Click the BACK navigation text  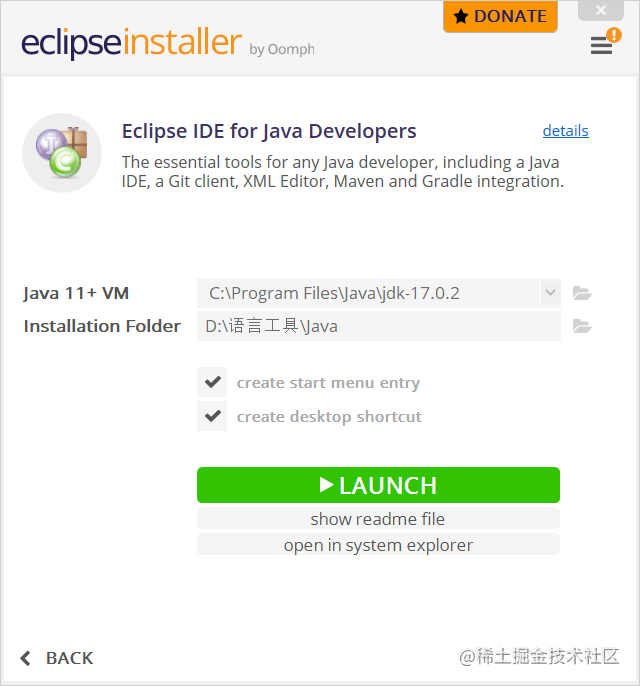click(70, 658)
